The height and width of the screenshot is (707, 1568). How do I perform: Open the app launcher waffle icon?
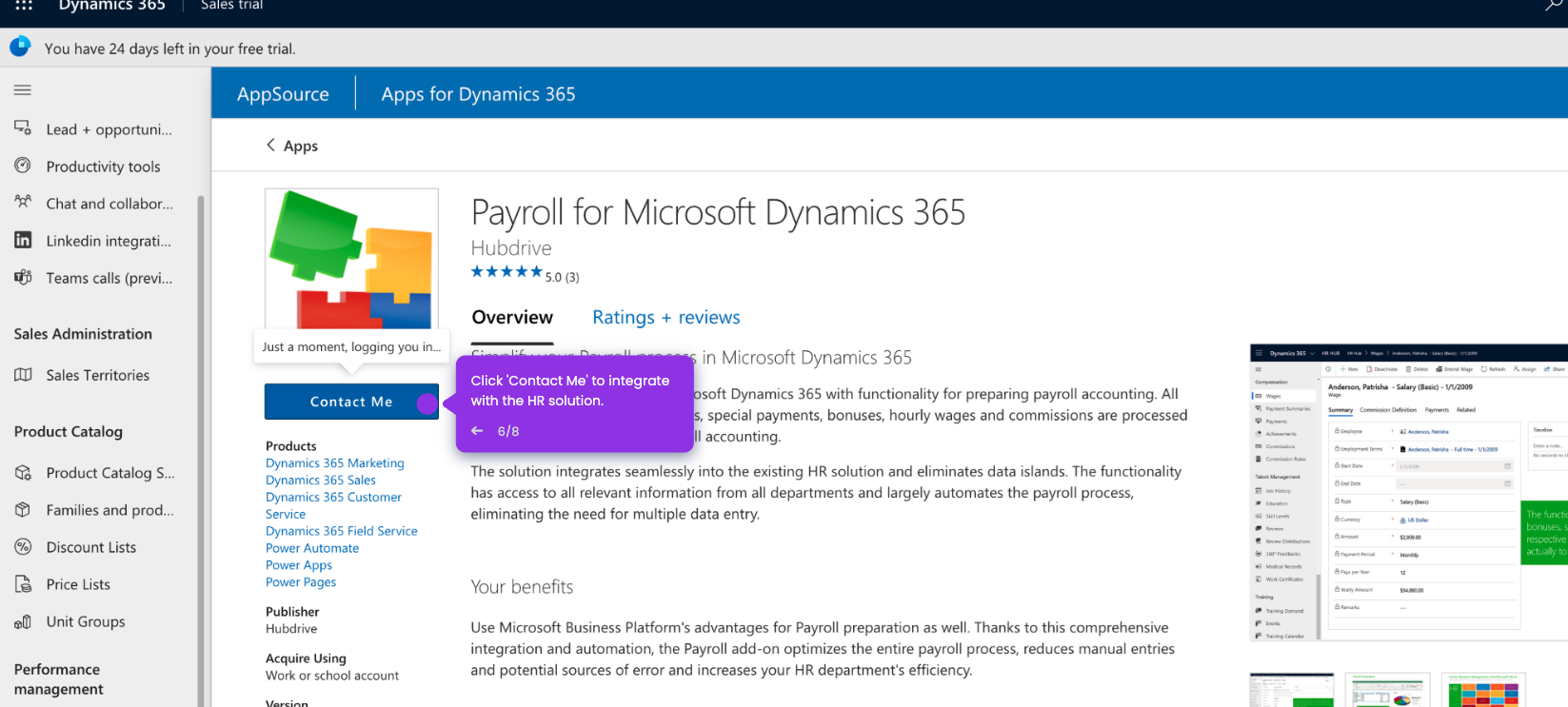pos(24,5)
